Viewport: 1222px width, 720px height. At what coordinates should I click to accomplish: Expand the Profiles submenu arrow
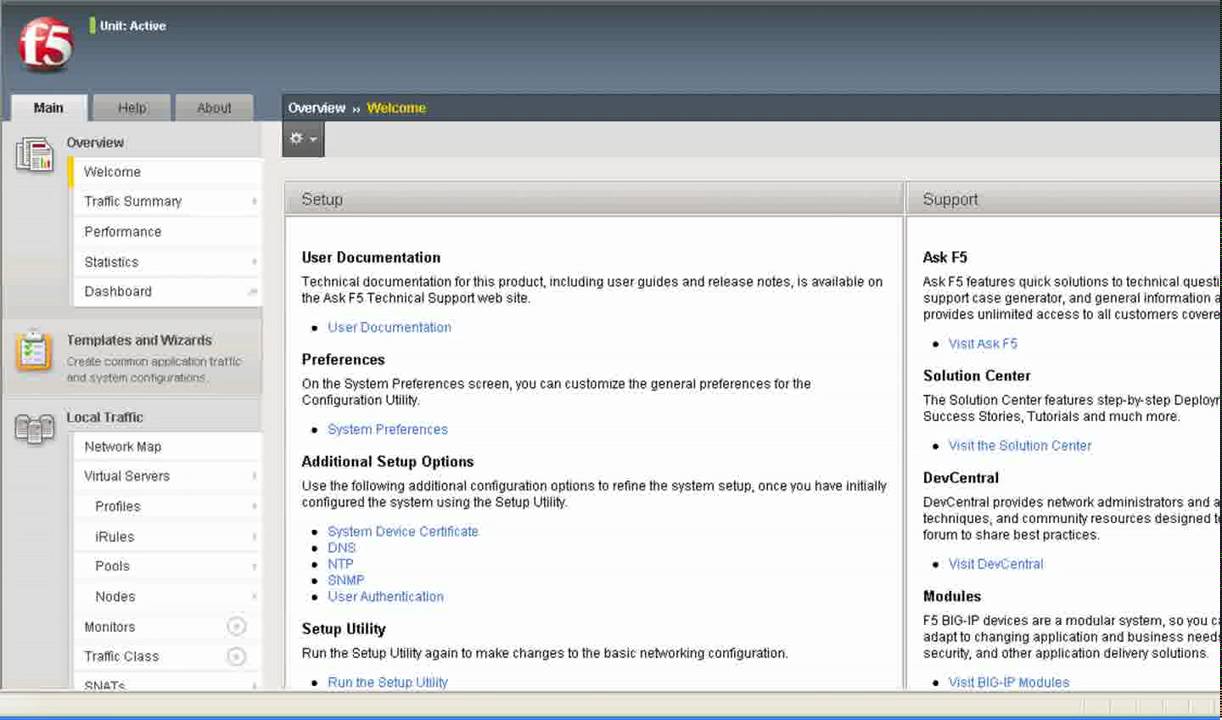254,507
